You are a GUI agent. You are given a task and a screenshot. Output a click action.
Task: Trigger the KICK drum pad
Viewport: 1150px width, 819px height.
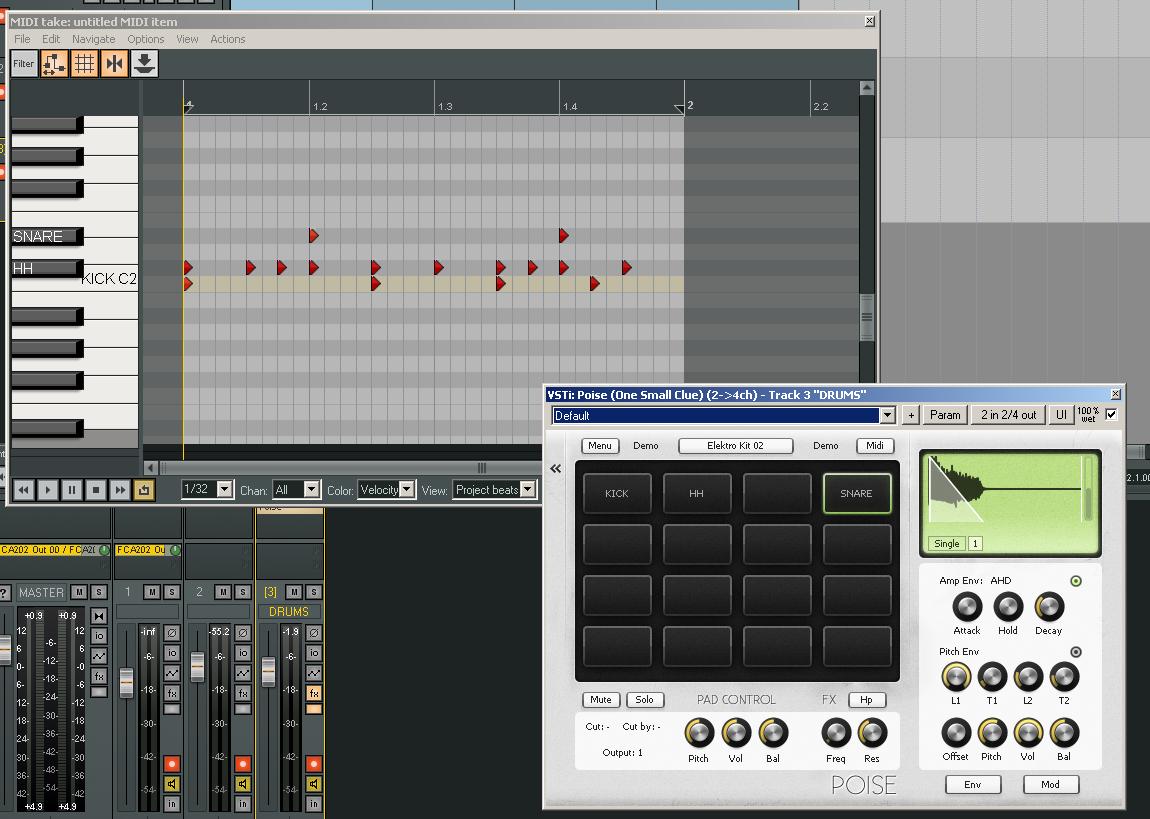click(617, 493)
